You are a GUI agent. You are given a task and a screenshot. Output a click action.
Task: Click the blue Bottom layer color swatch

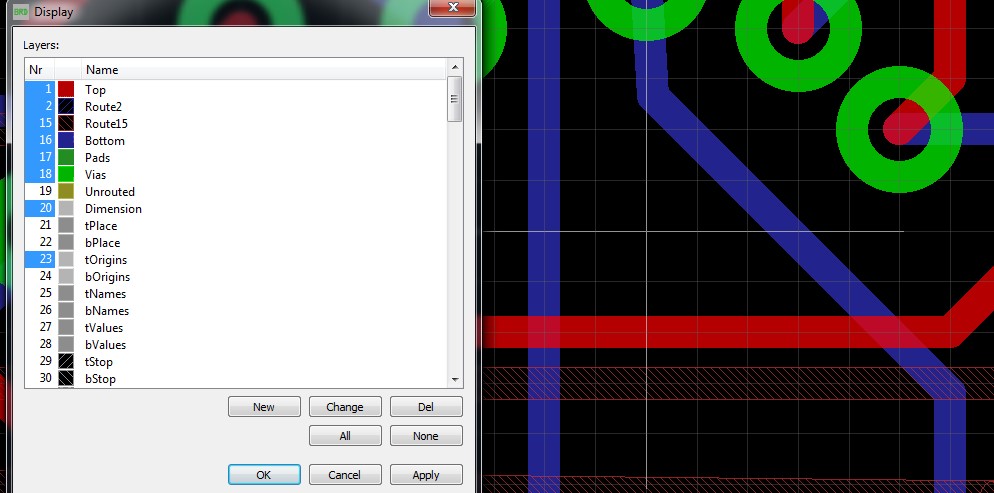tap(66, 141)
